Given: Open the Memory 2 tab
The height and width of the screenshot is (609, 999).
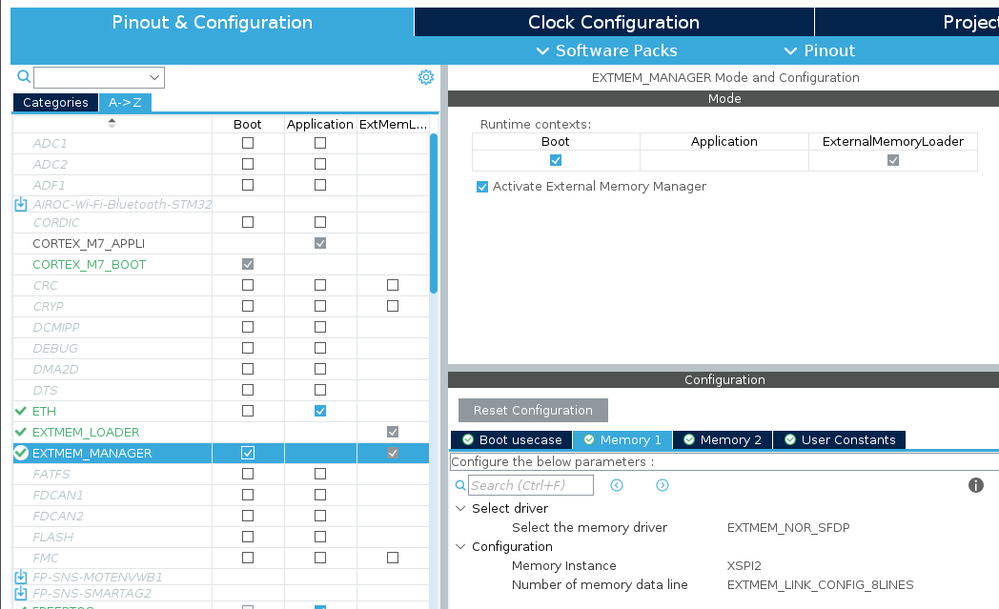Looking at the screenshot, I should 722,440.
